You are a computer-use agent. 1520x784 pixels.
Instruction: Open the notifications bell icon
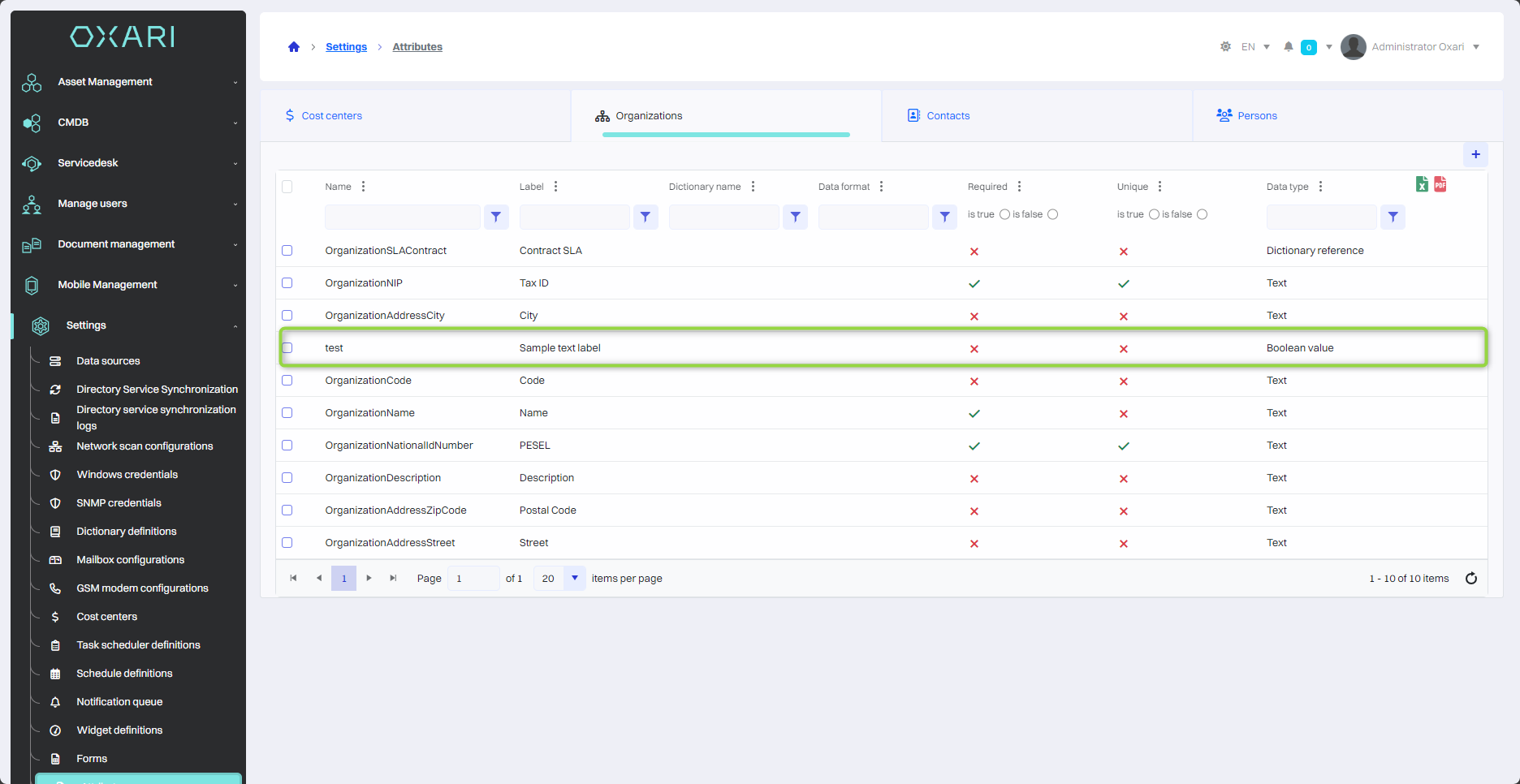[x=1288, y=47]
